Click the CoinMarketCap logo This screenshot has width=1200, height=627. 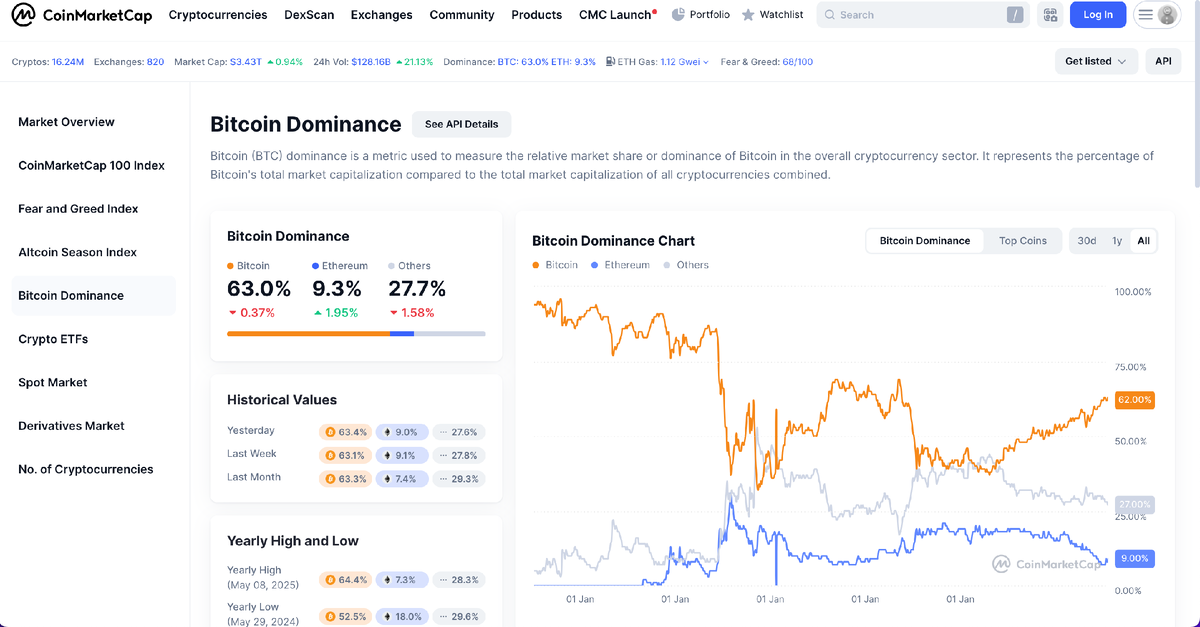(x=81, y=15)
